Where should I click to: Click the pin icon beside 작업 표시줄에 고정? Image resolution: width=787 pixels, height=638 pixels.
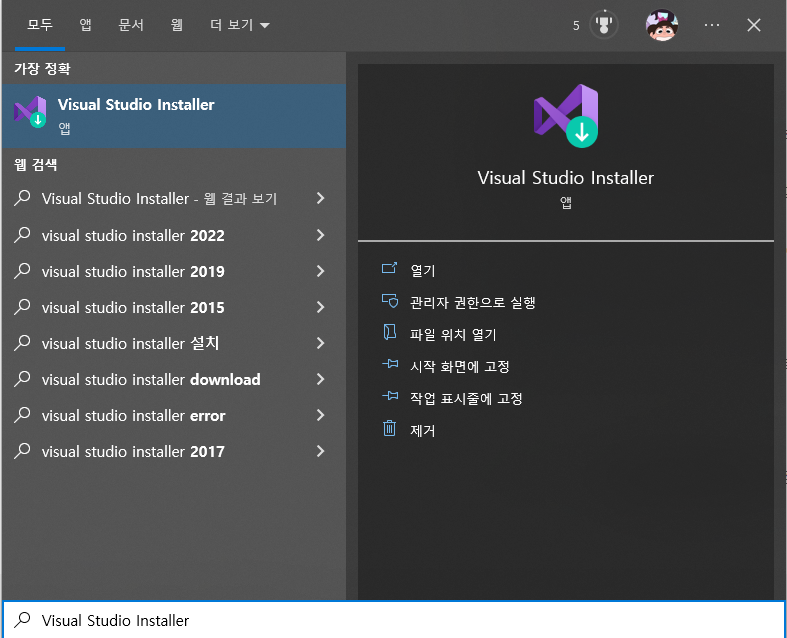coord(390,396)
